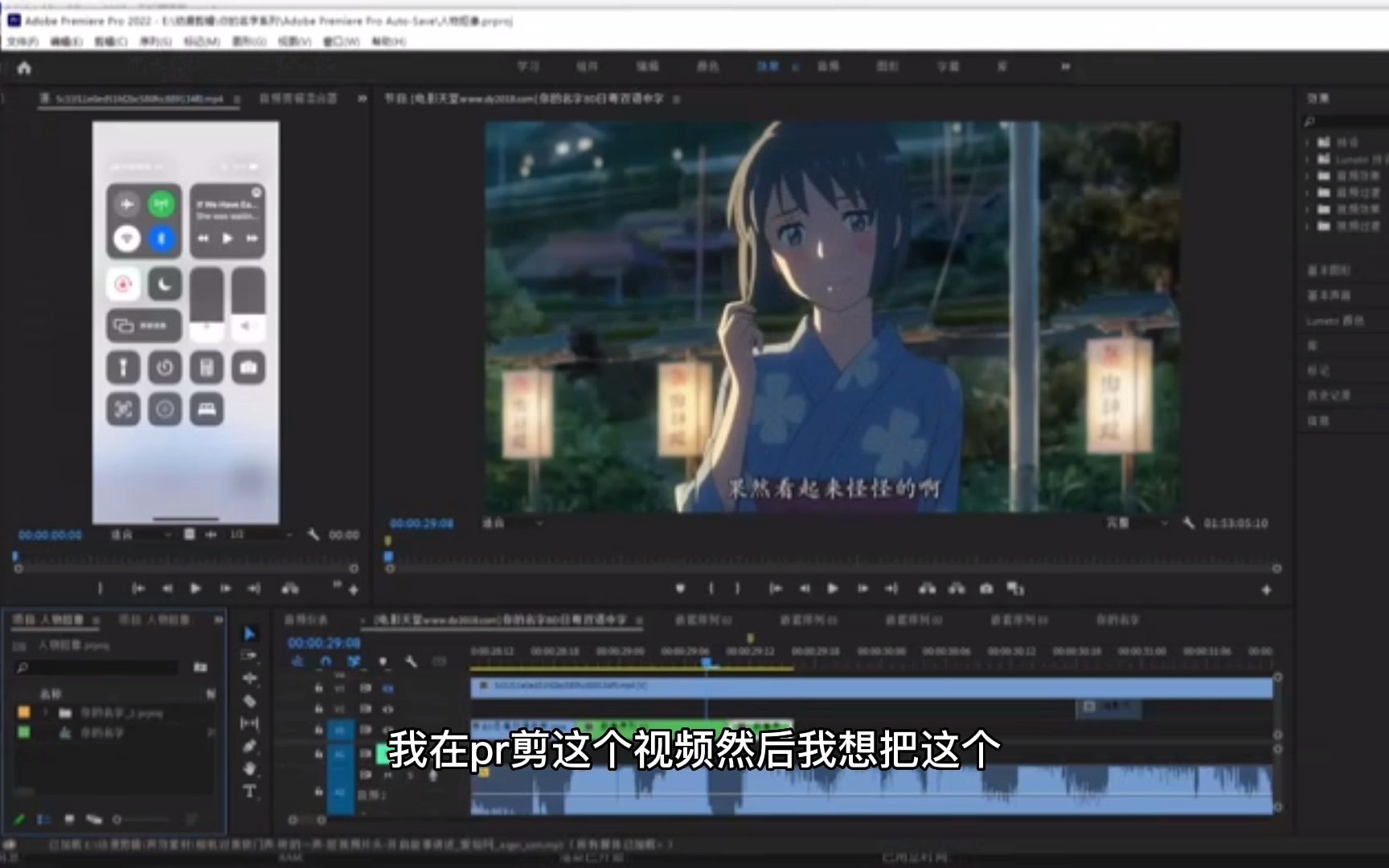This screenshot has width=1389, height=868.
Task: Toggle Linked Selection in timeline
Action: pos(354,661)
